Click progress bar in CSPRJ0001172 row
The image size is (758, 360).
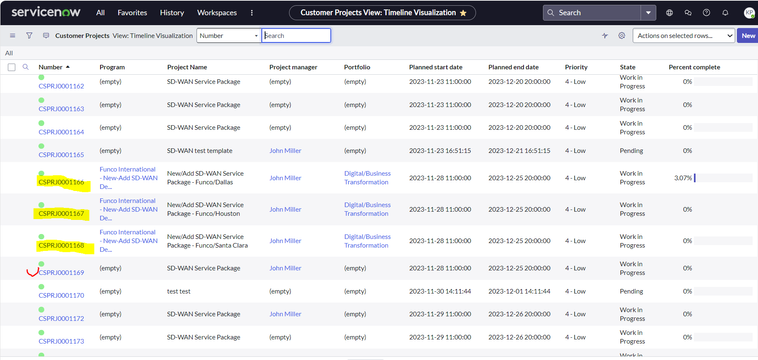pos(723,314)
